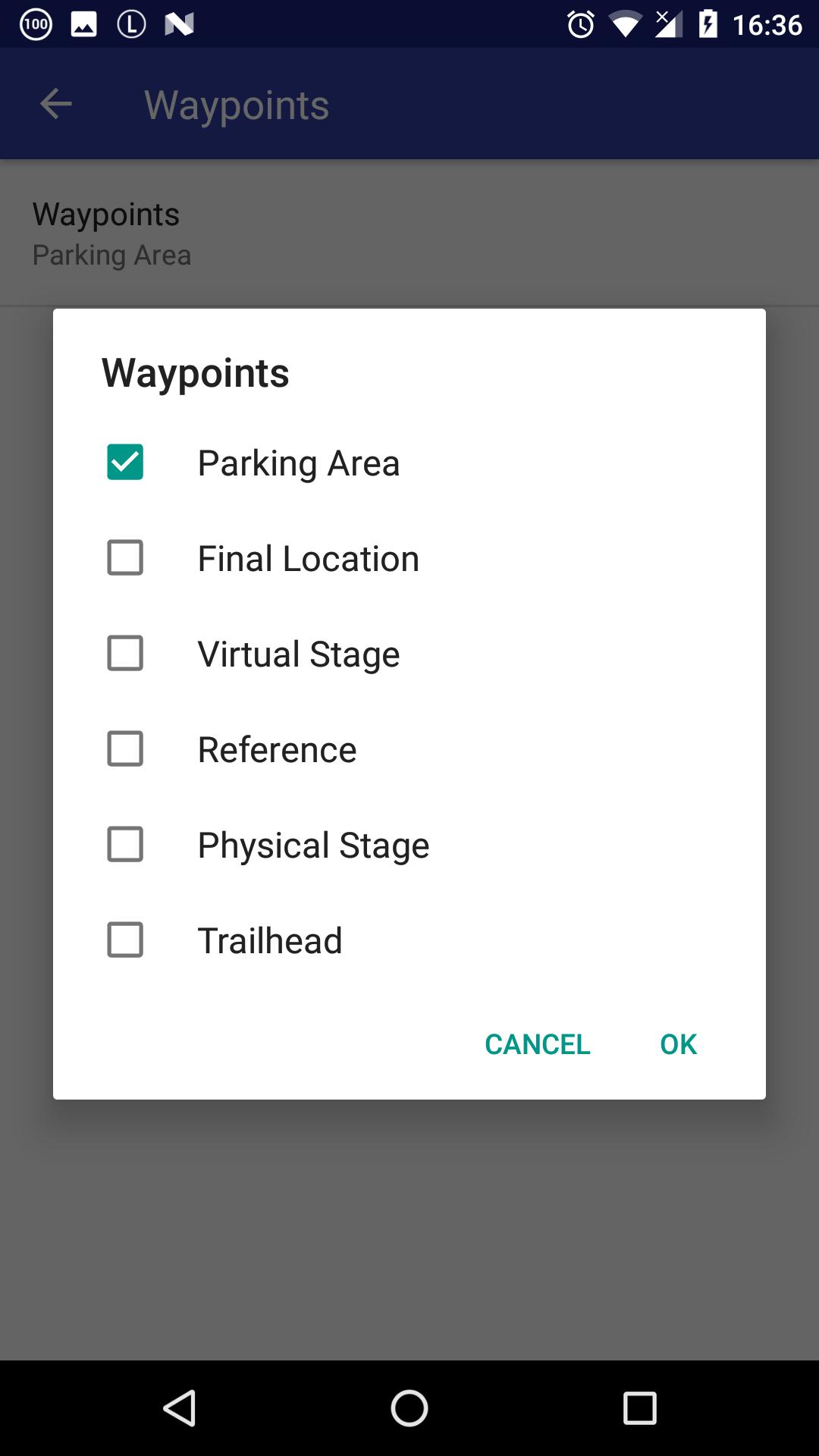Tap the Android N notification icon
The image size is (819, 1456).
(x=179, y=24)
